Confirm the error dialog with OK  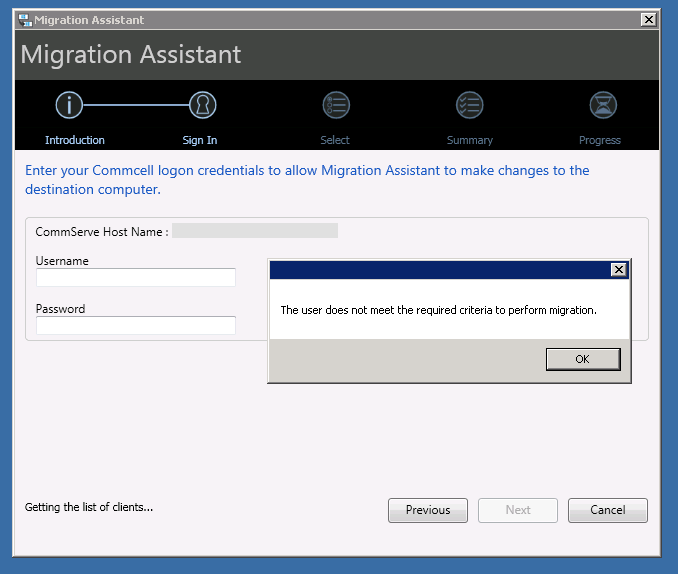583,359
